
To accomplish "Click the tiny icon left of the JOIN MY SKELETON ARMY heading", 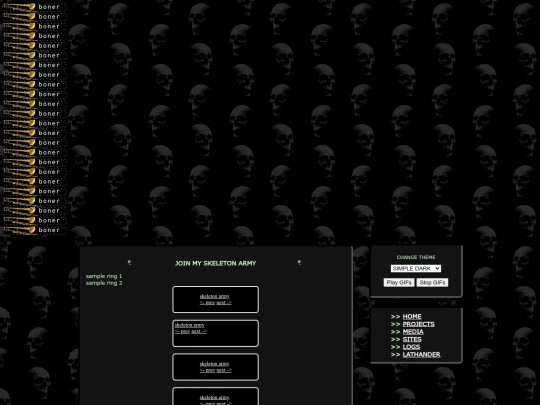I will point(129,262).
